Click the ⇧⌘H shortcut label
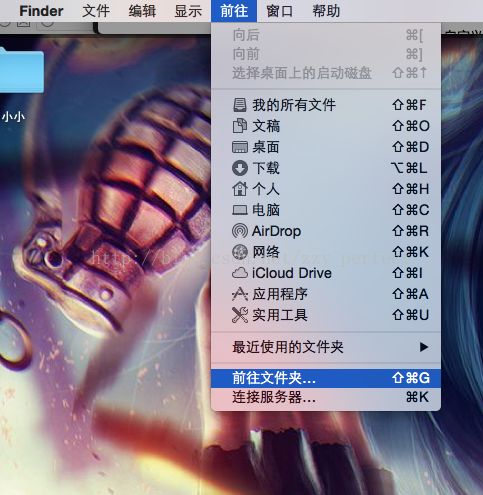This screenshot has width=483, height=495. (410, 189)
